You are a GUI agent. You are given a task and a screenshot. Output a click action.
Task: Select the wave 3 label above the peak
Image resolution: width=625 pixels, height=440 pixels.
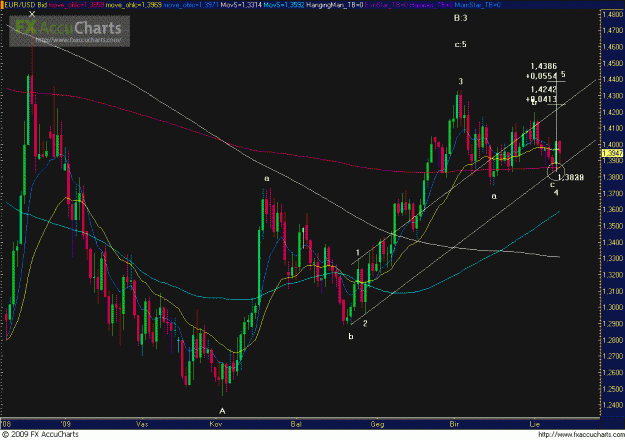point(461,81)
